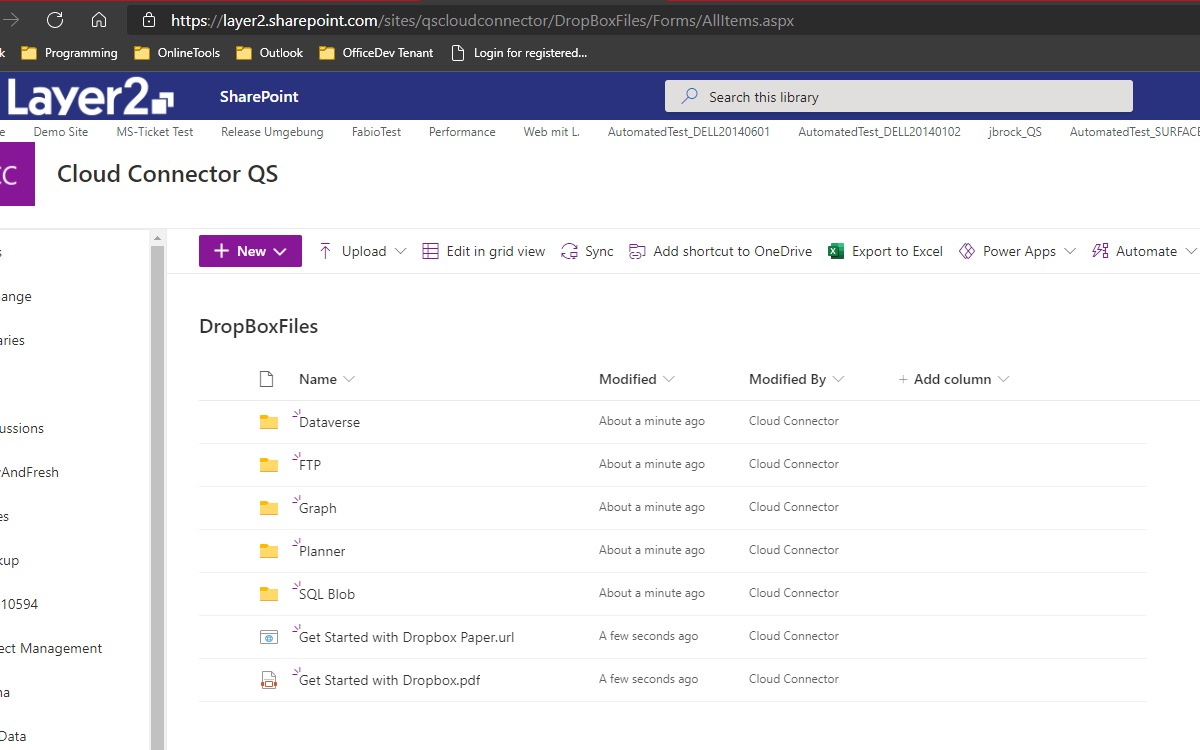Click the Edit in grid view icon
Image resolution: width=1200 pixels, height=750 pixels.
pyautogui.click(x=430, y=252)
